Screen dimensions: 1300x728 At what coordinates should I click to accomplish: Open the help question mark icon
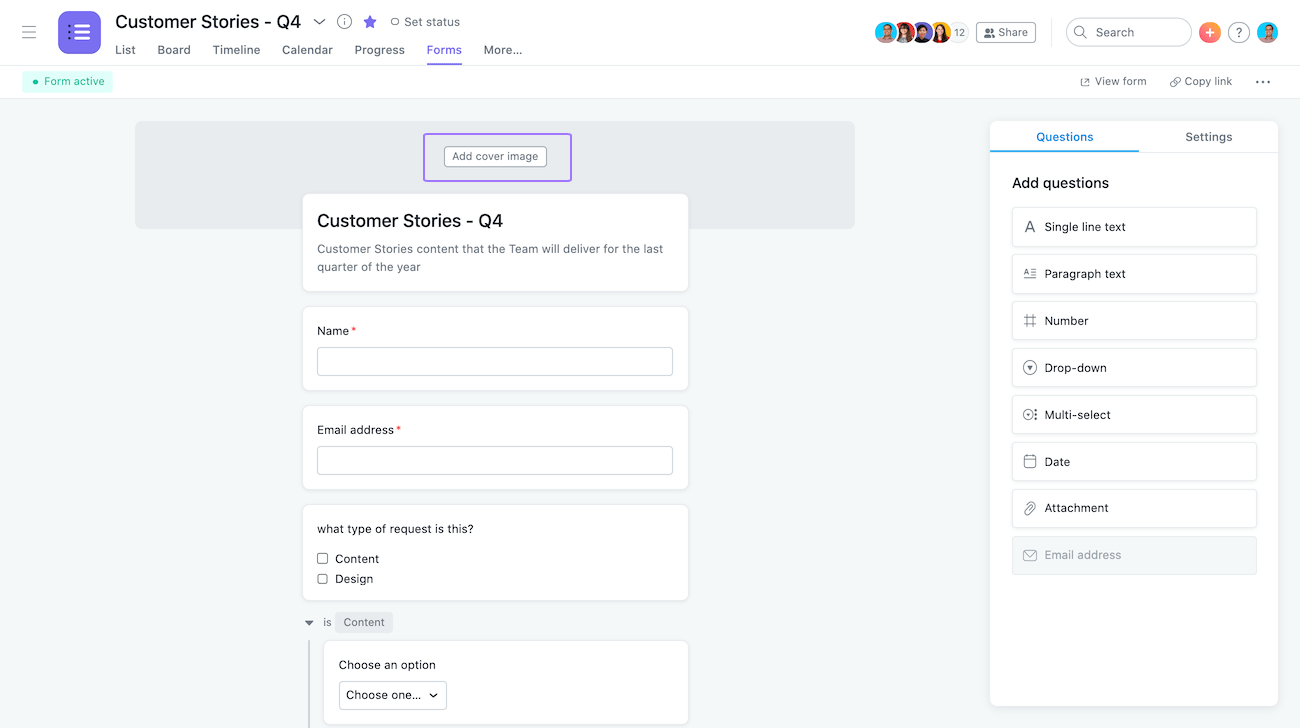tap(1238, 32)
